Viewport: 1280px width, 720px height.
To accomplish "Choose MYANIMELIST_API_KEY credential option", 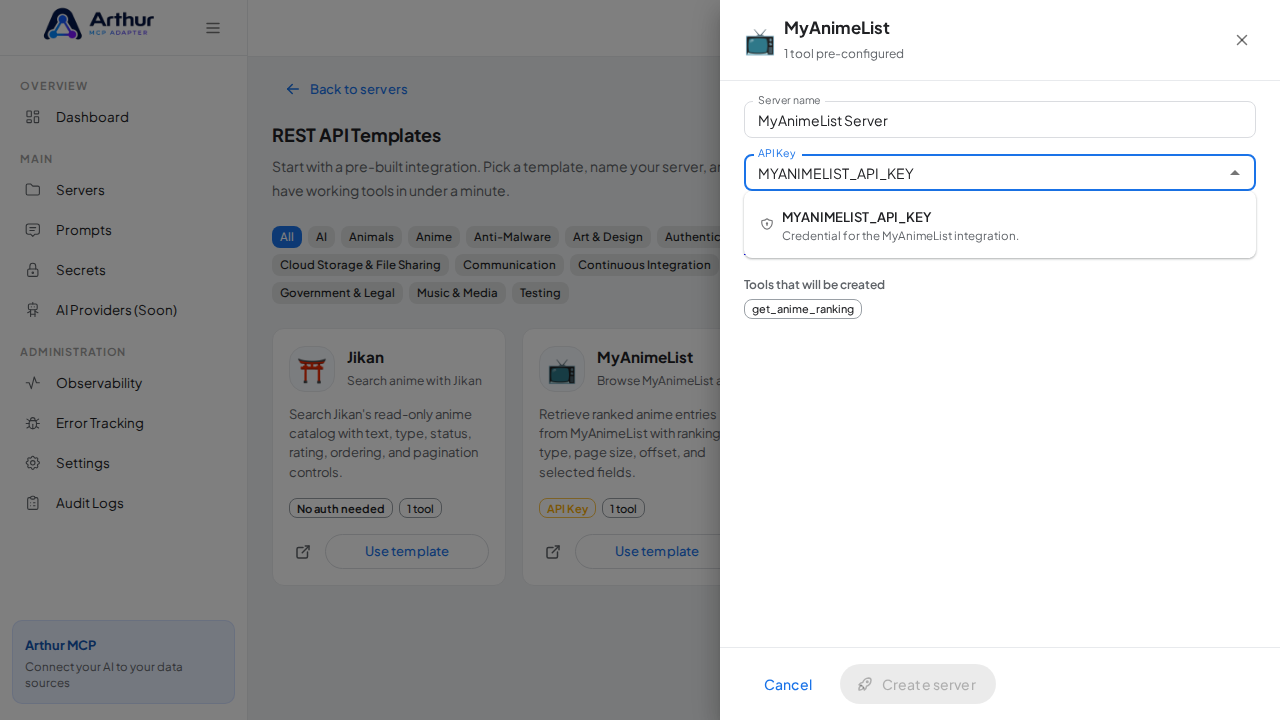I will point(1000,225).
